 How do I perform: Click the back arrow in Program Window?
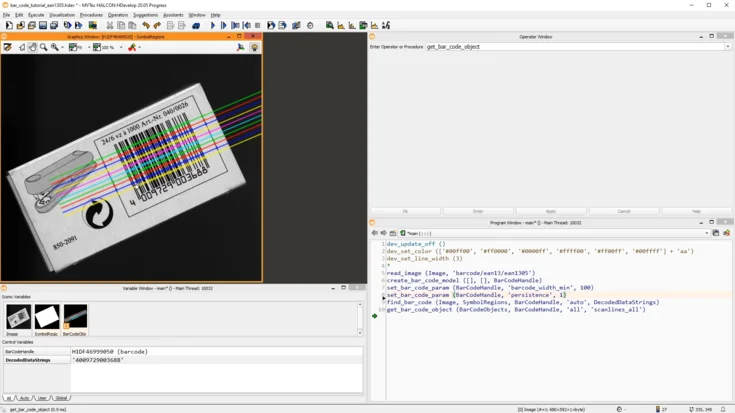[375, 233]
